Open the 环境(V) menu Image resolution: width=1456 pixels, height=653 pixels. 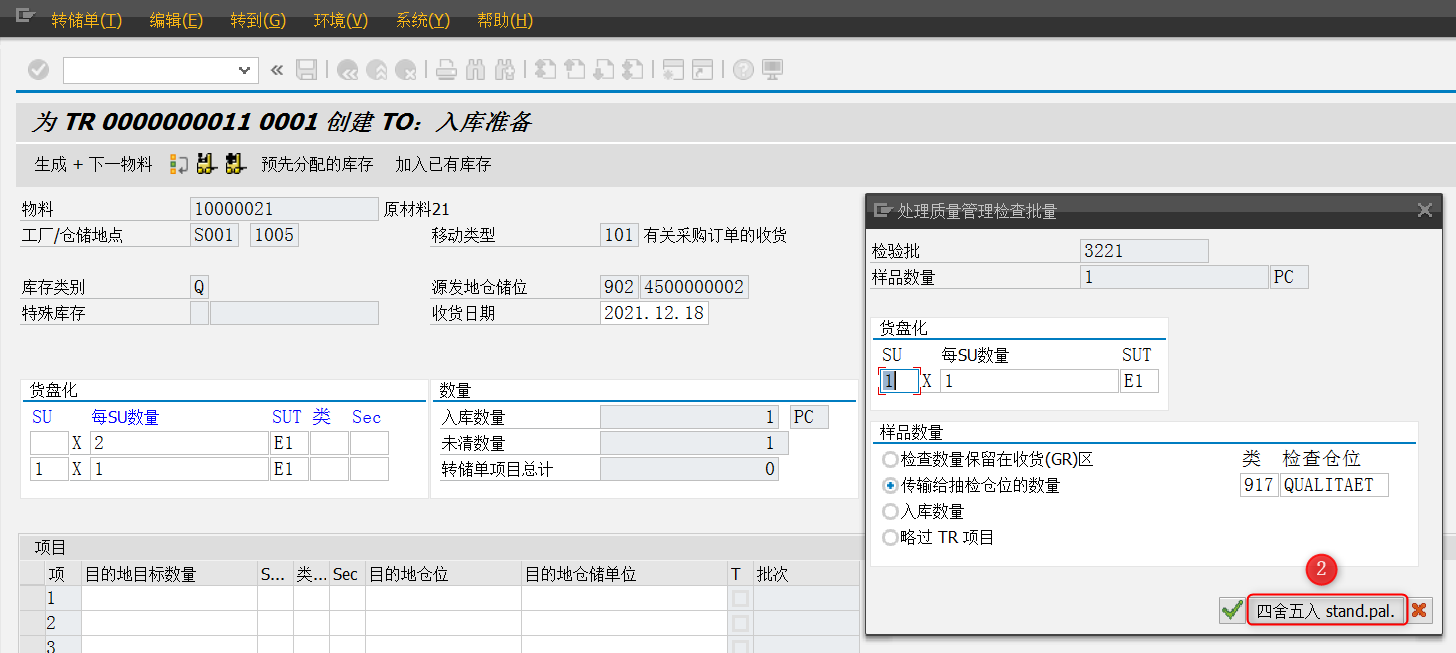[340, 19]
